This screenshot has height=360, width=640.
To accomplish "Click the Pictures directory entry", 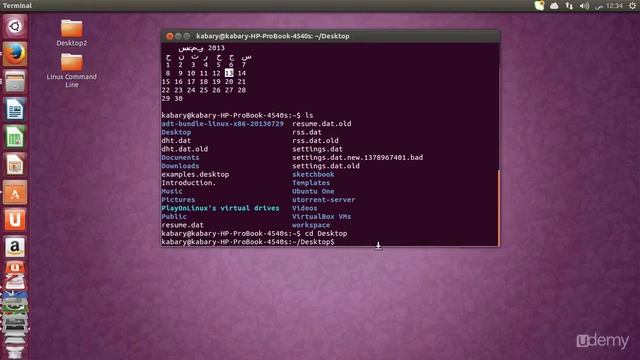I will (x=178, y=200).
